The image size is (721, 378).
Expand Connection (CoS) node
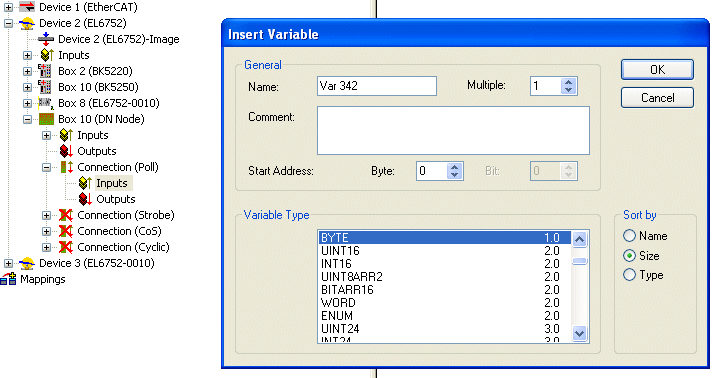pyautogui.click(x=46, y=231)
